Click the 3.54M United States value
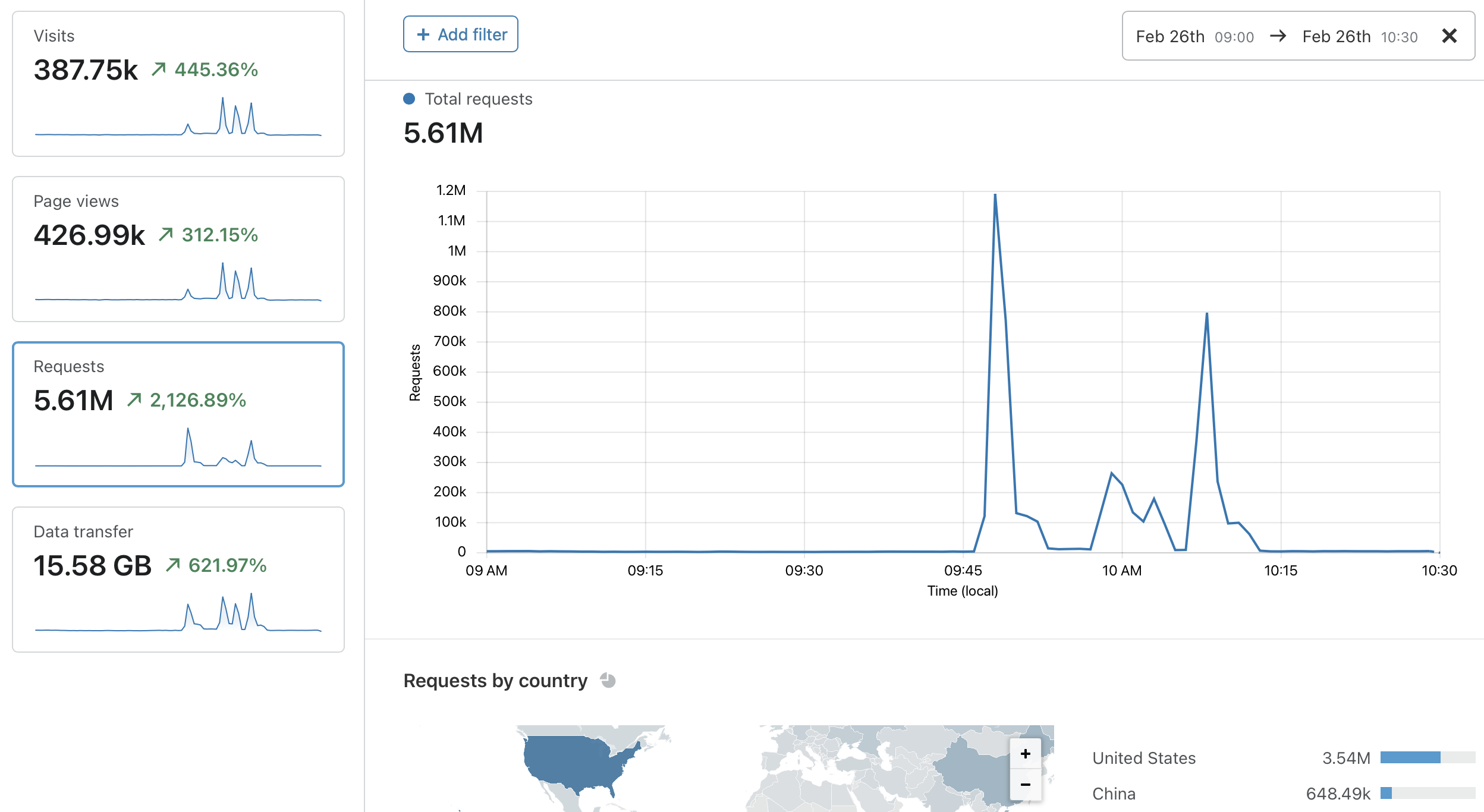The image size is (1484, 812). [1346, 758]
